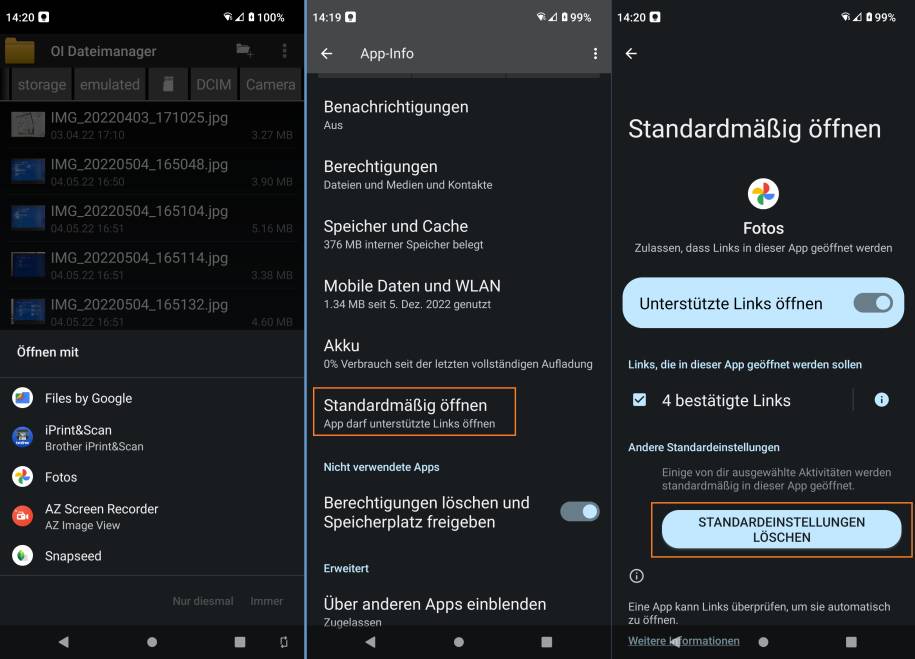Image resolution: width=915 pixels, height=659 pixels.
Task: Select iPrint&Scan app icon
Action: (x=23, y=437)
